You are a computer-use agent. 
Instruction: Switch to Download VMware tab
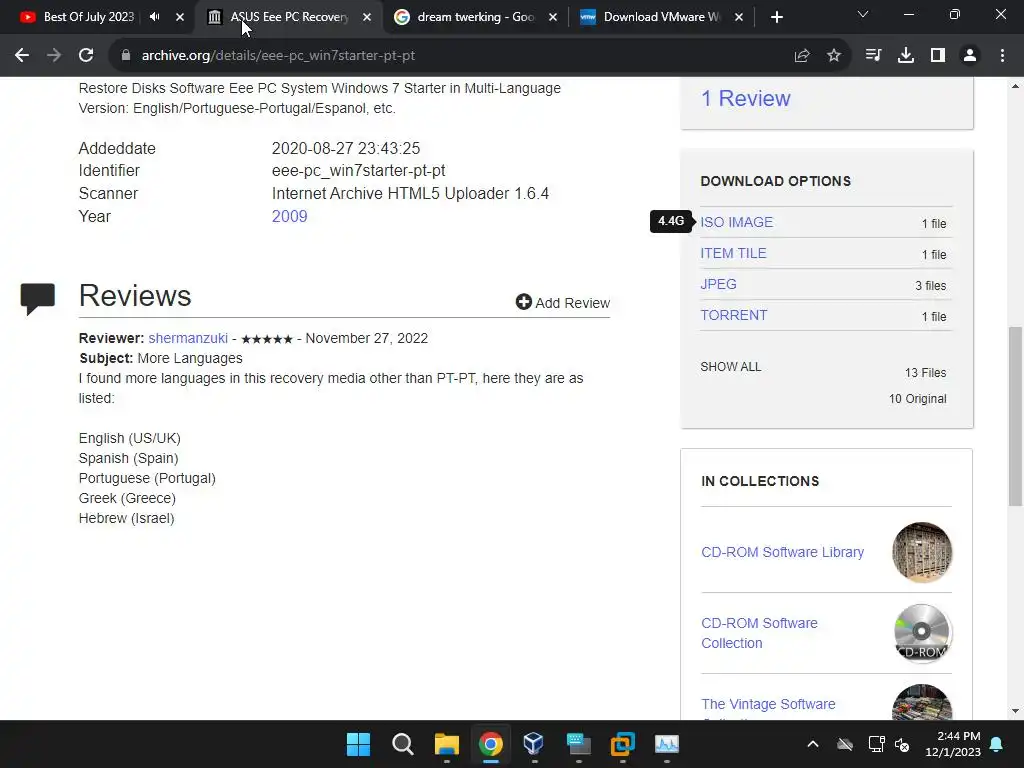tap(662, 17)
